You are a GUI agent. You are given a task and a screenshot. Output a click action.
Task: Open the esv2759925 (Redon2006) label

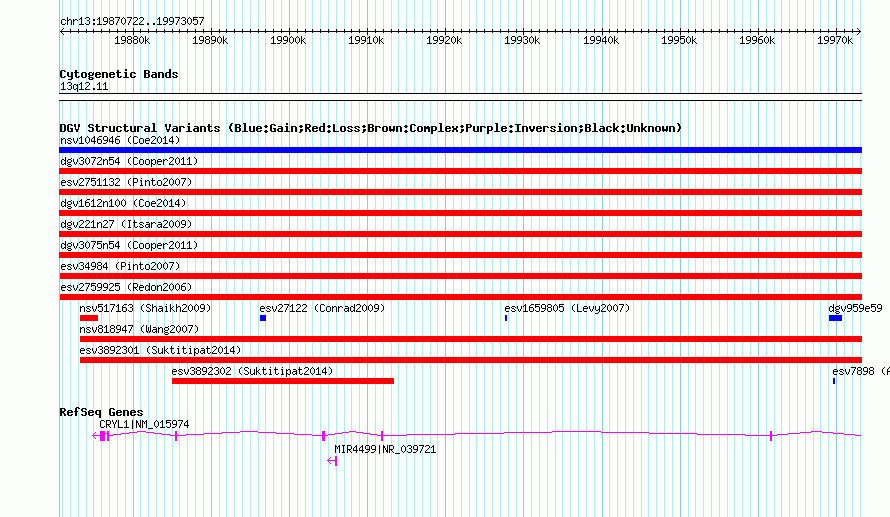pyautogui.click(x=126, y=287)
